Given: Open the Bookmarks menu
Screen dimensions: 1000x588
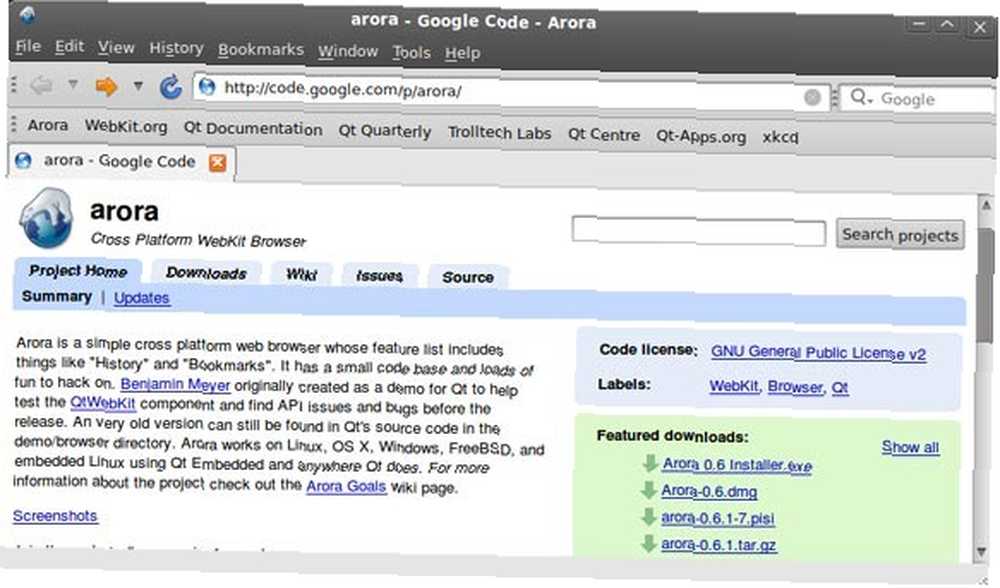Looking at the screenshot, I should pos(261,50).
